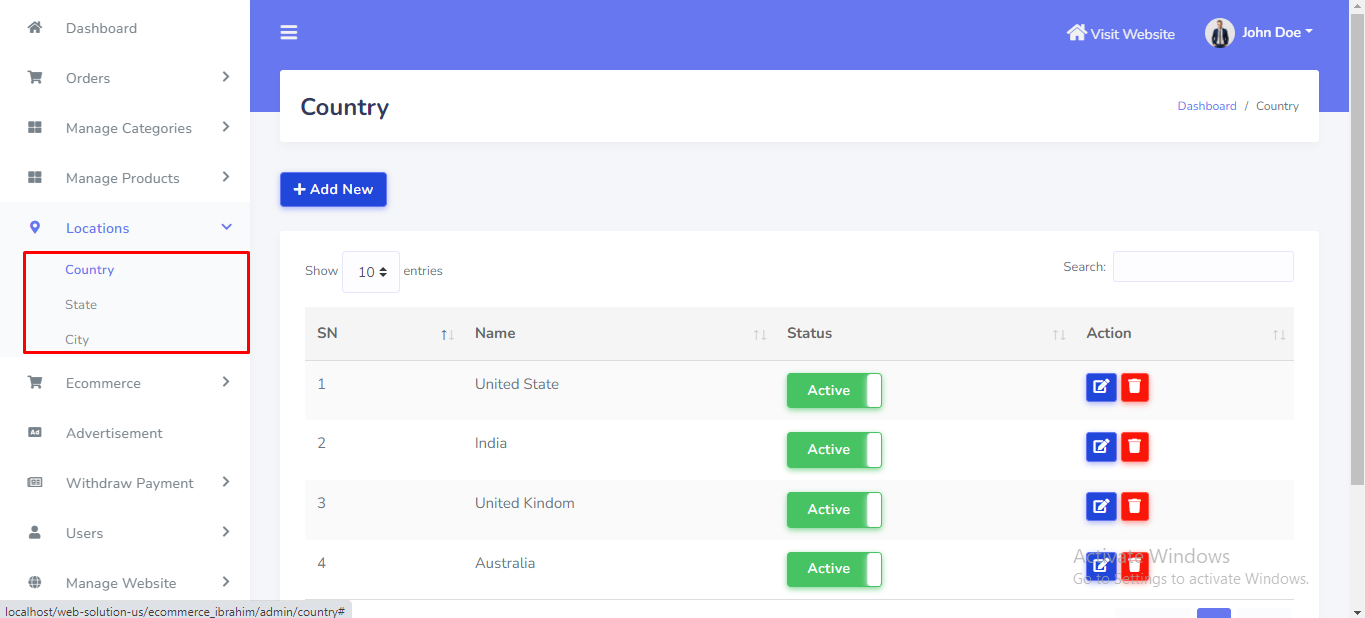
Task: Click into the Search input field
Action: [1203, 267]
